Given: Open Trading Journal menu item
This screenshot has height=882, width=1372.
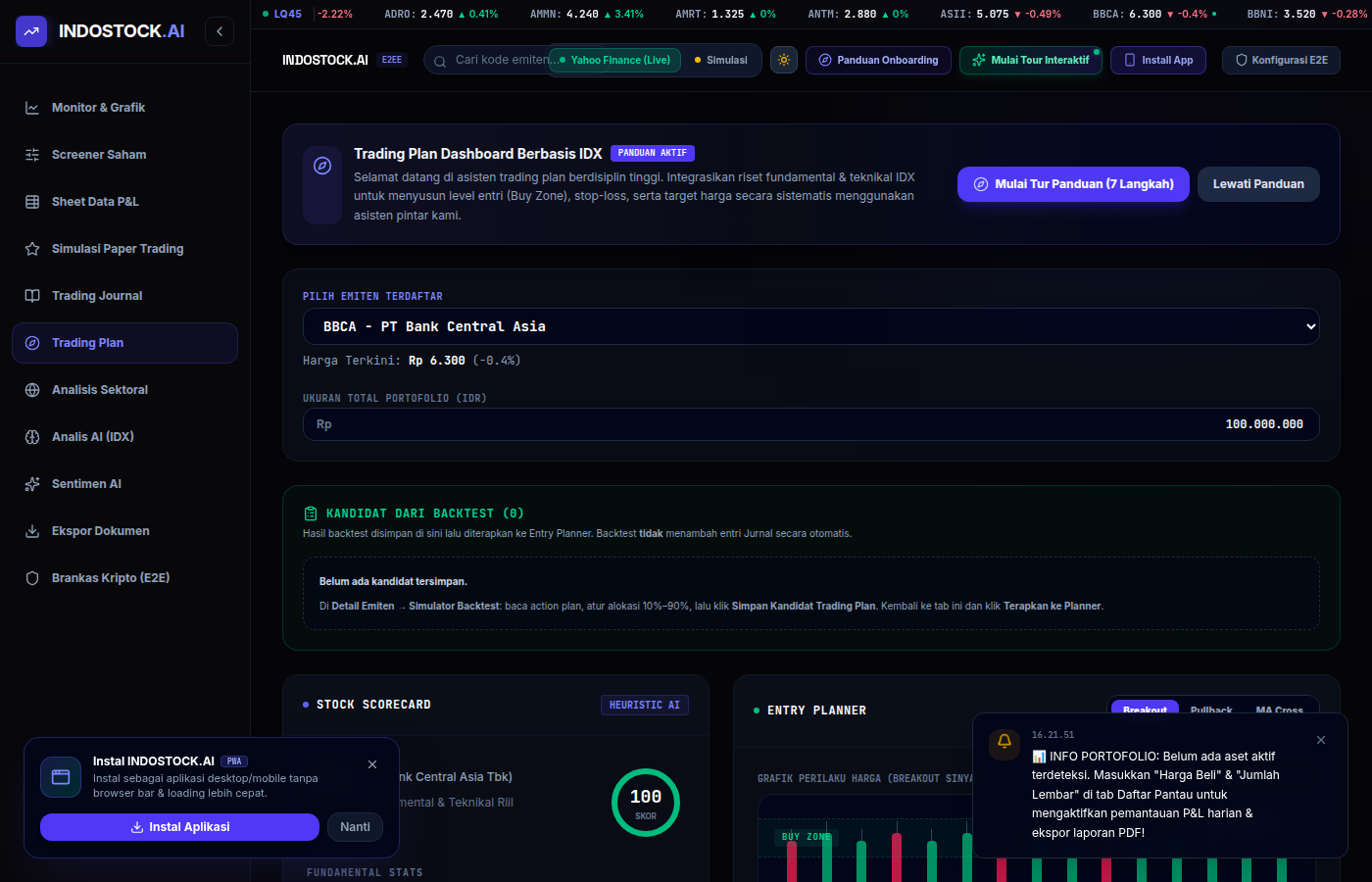Looking at the screenshot, I should pyautogui.click(x=124, y=296).
